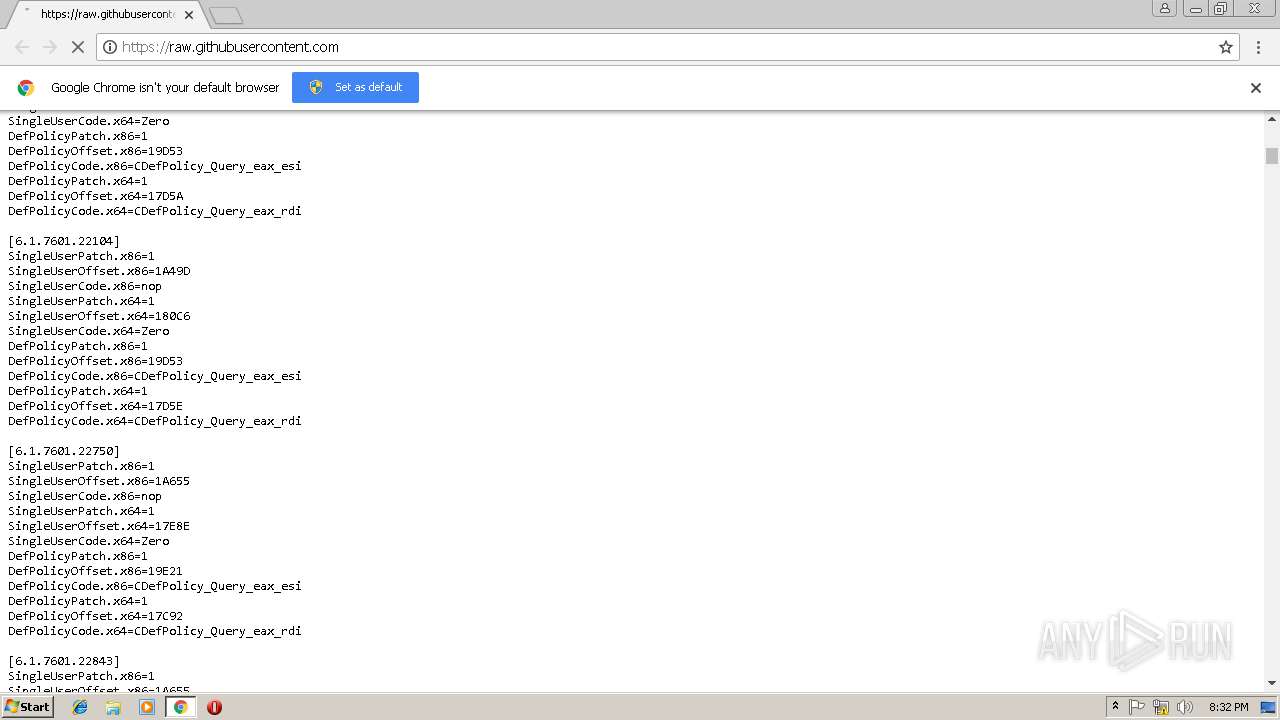
Task: Click the SingleUserOffset.x64=17E8E line
Action: (x=99, y=526)
